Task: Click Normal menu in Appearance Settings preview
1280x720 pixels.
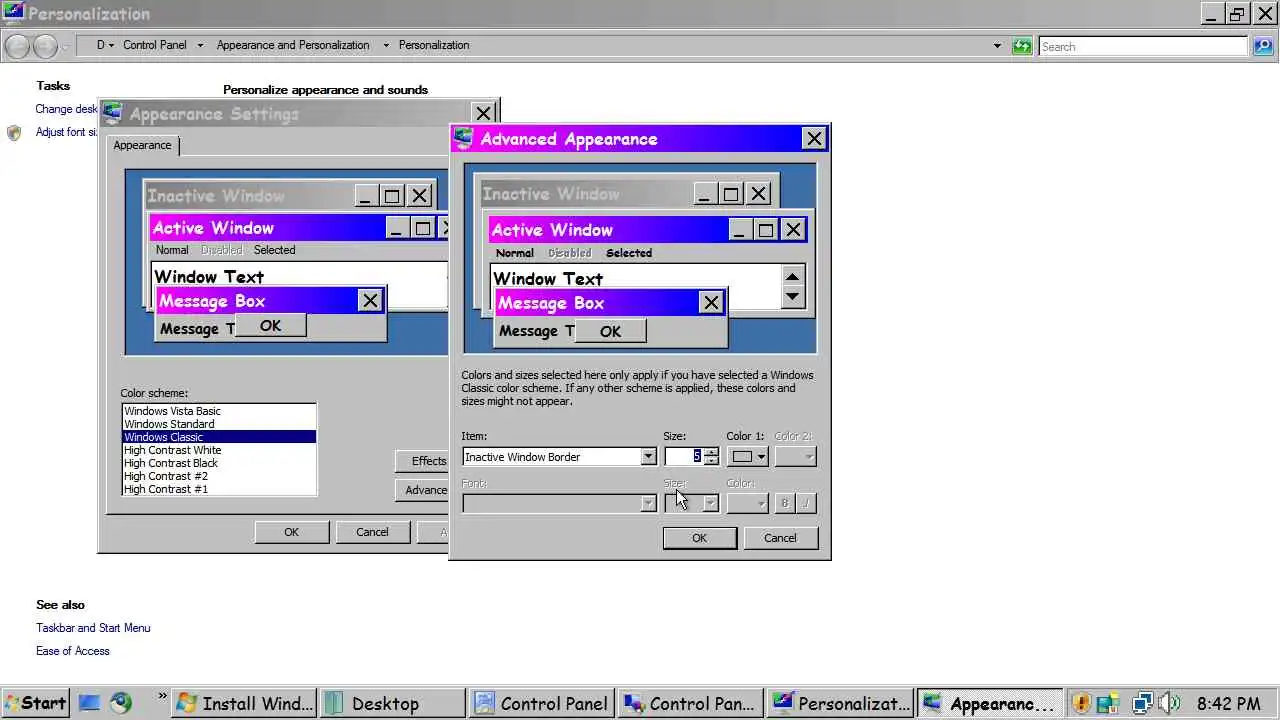Action: 172,250
